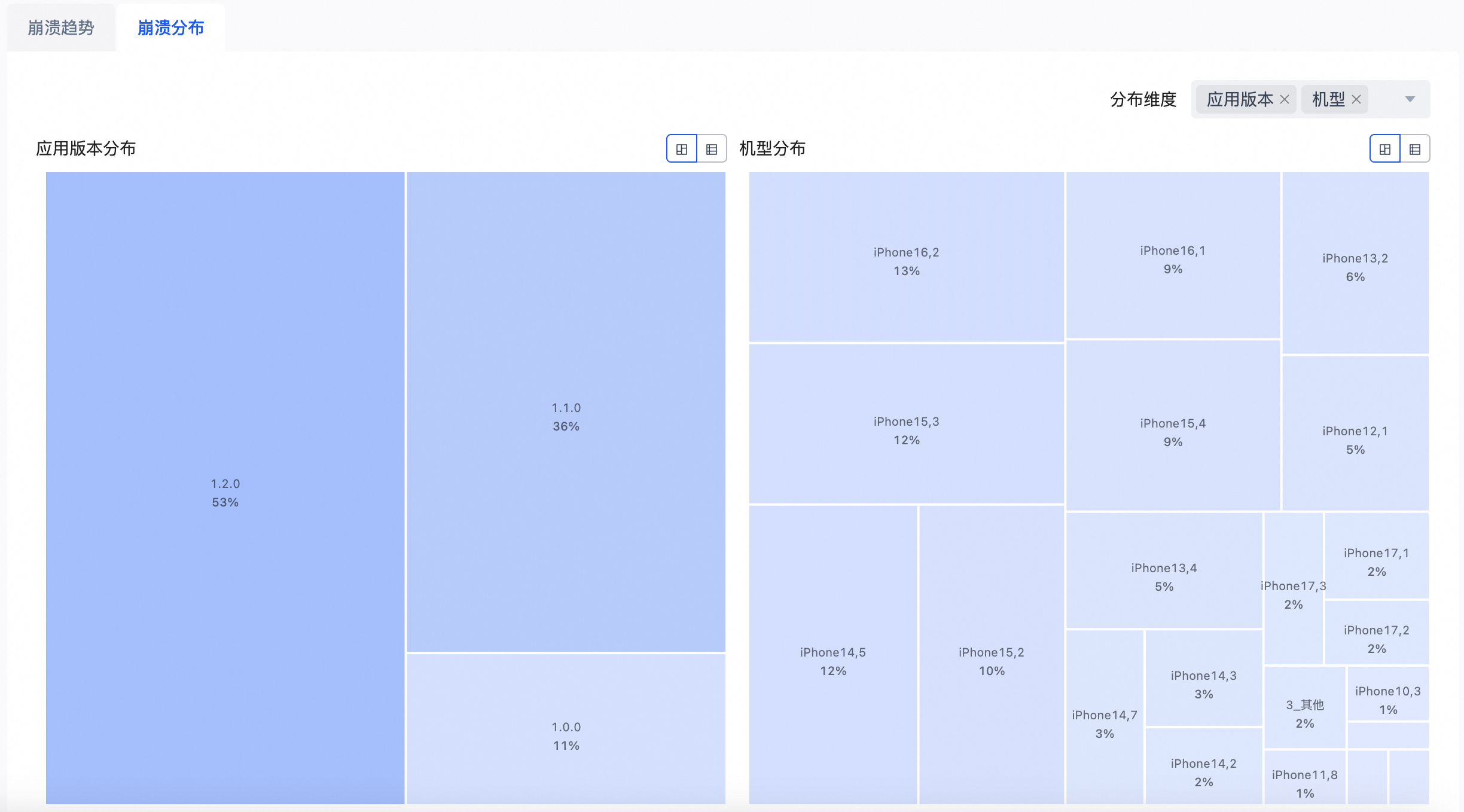Remove the 机型 dimension tag
The height and width of the screenshot is (812, 1464).
click(x=1356, y=100)
